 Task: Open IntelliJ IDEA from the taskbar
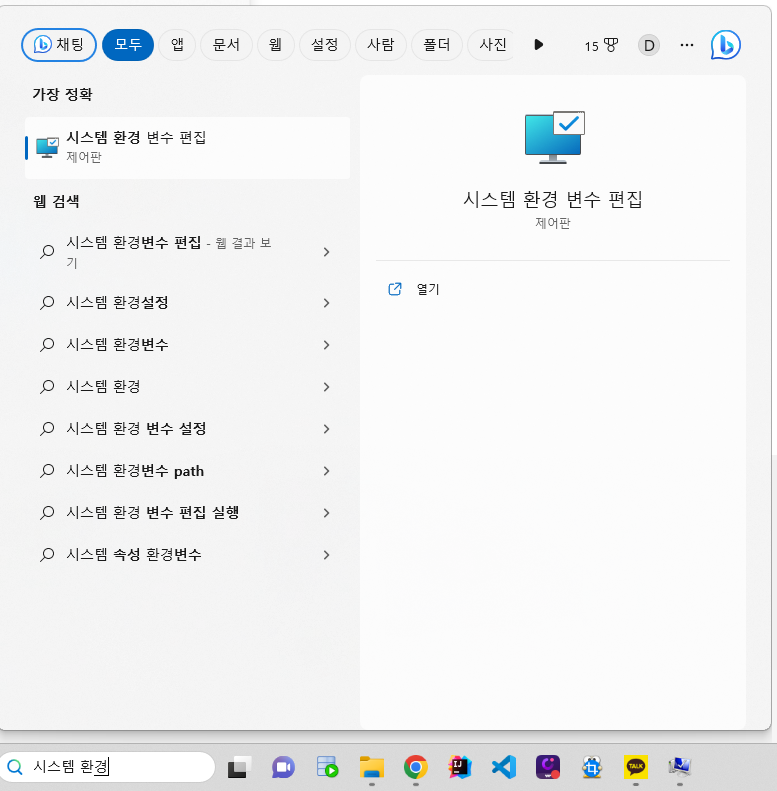click(460, 767)
